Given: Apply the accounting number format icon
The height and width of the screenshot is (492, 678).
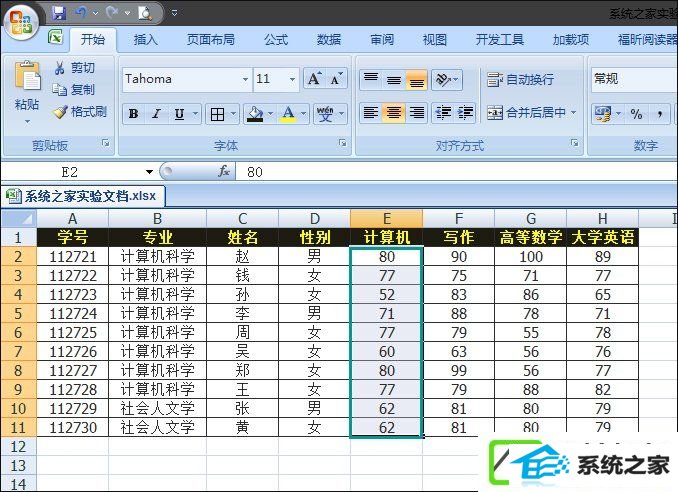Looking at the screenshot, I should point(603,114).
